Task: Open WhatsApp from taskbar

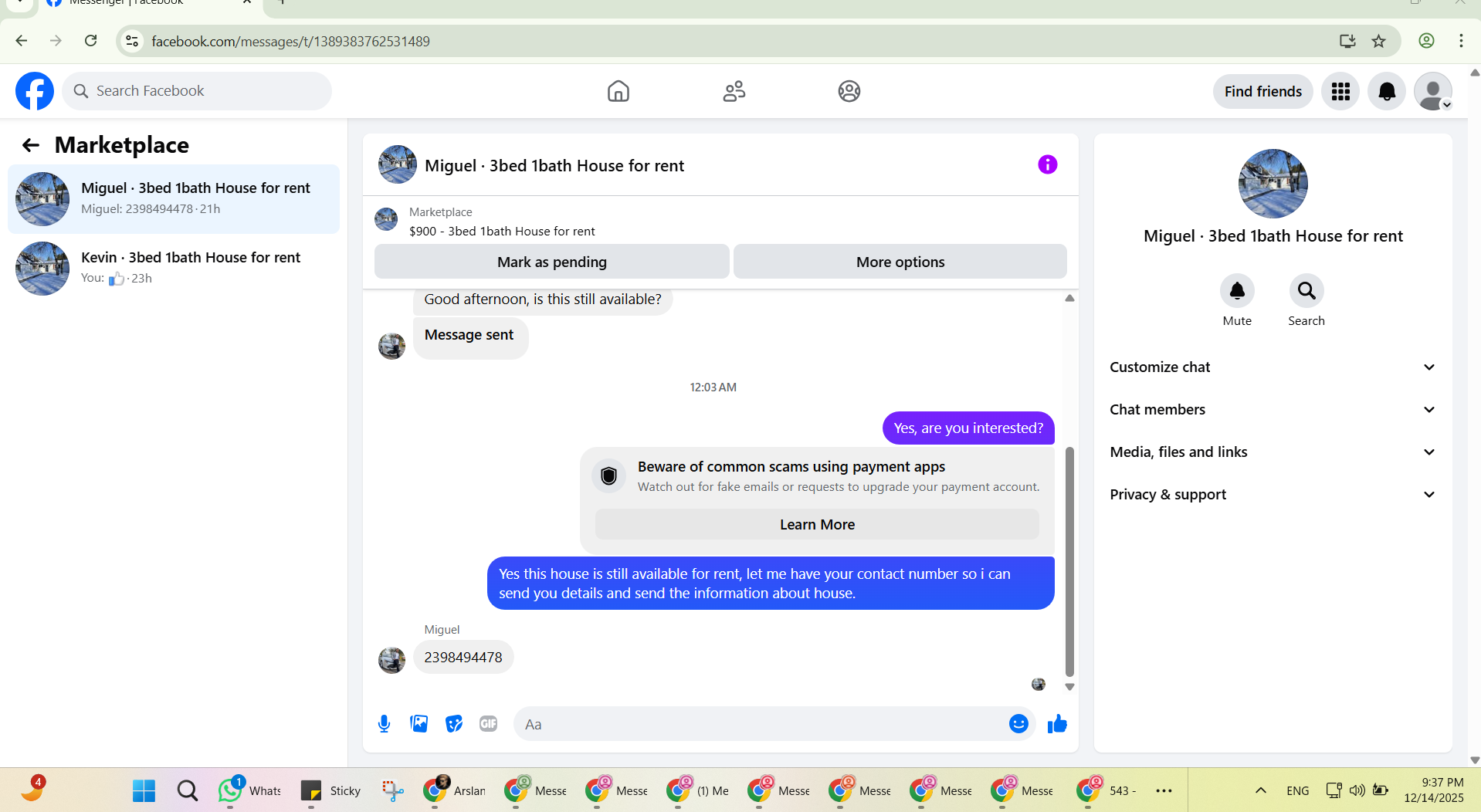Action: point(249,790)
